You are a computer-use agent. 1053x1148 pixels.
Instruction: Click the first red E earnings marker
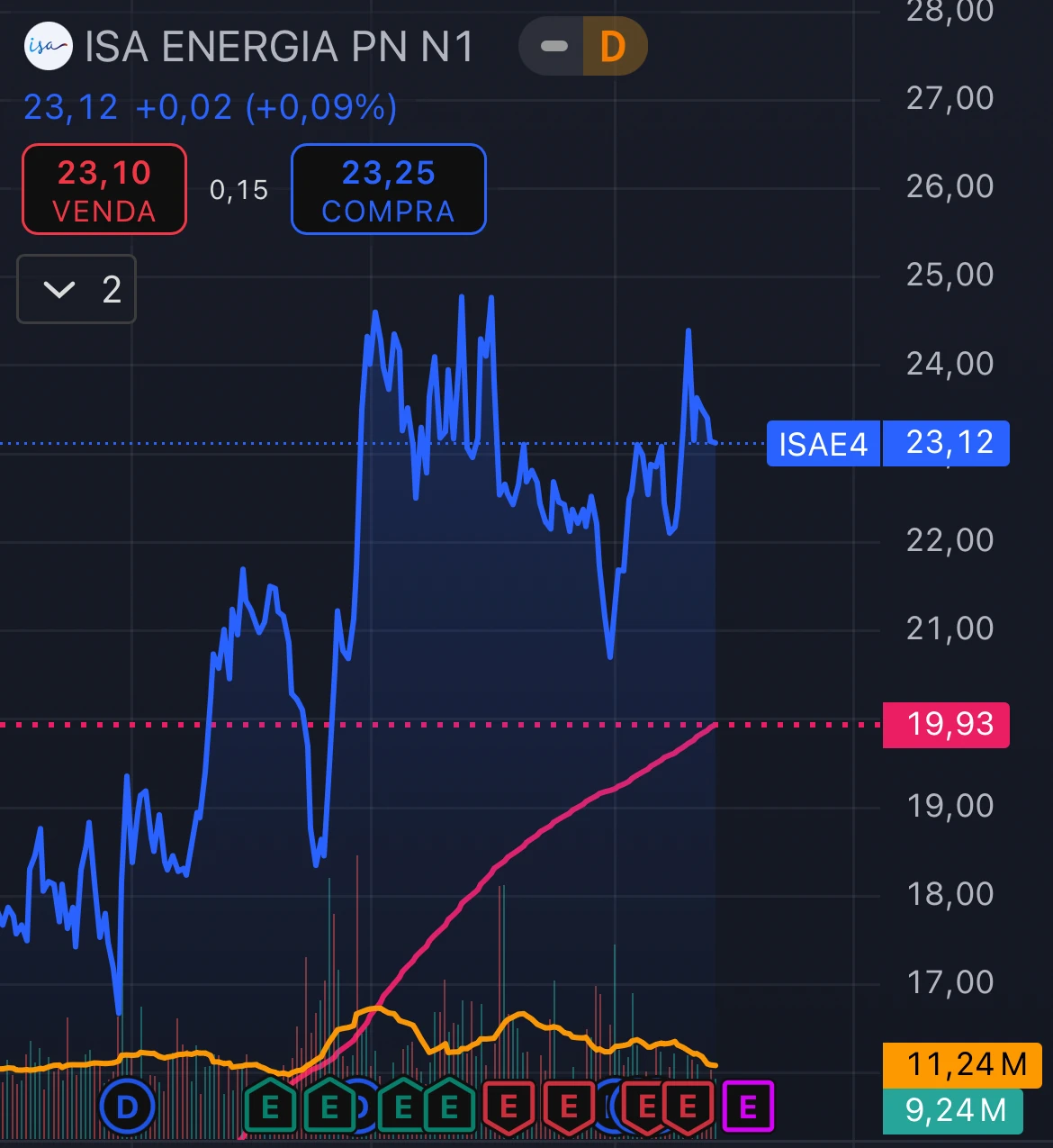[508, 1107]
